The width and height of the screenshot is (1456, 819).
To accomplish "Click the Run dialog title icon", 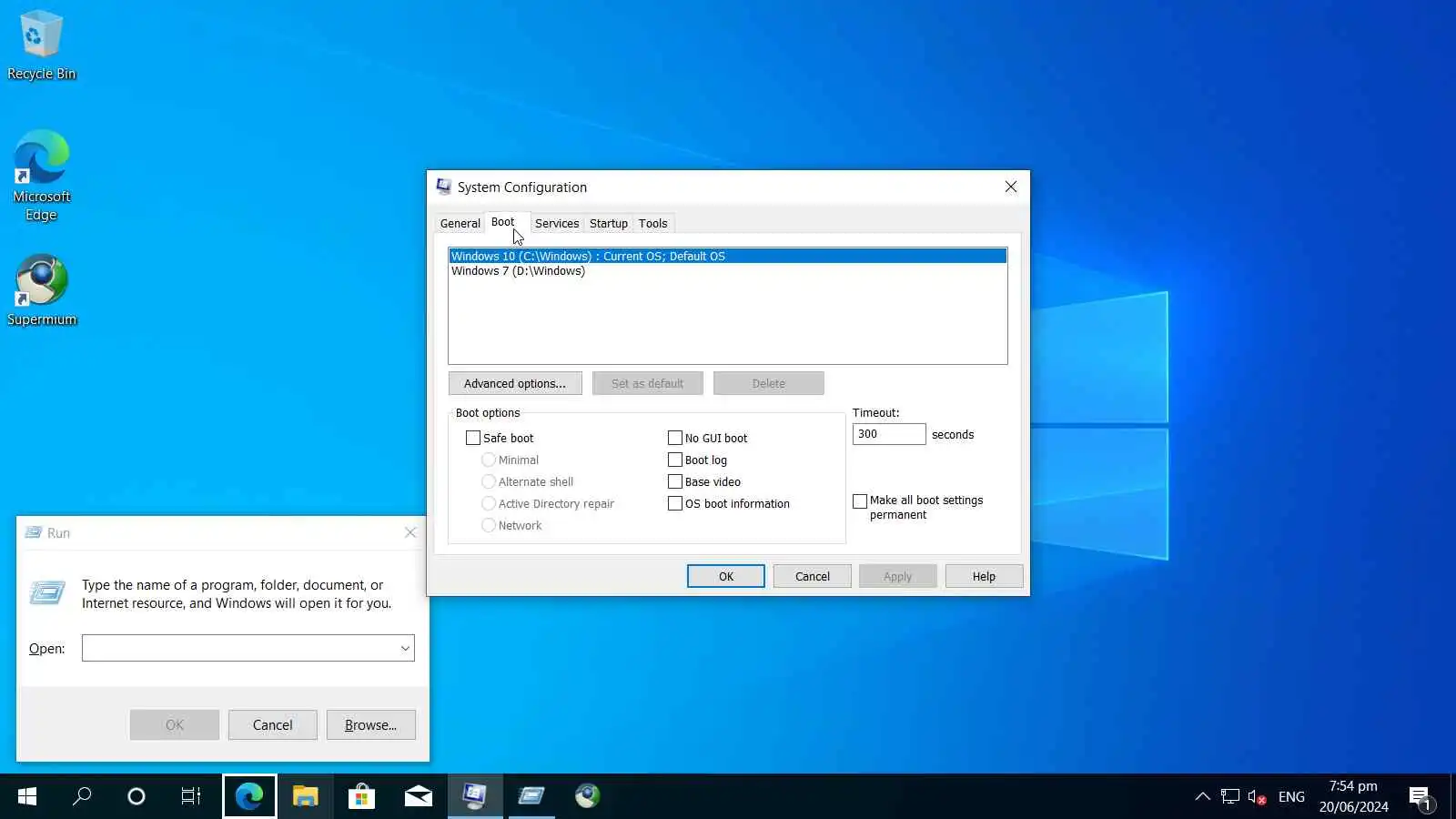I will [34, 532].
